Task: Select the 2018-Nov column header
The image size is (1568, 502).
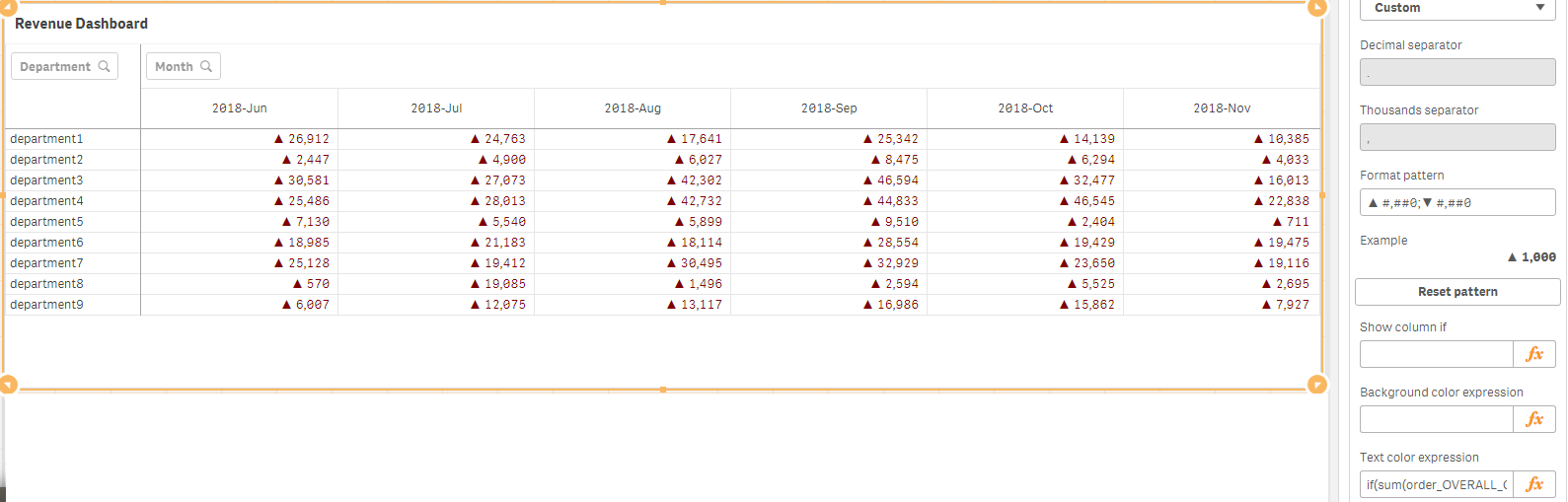Action: coord(1222,108)
